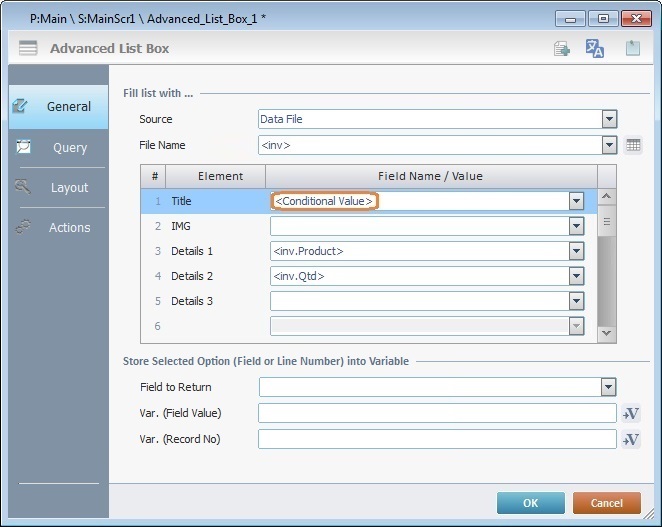Screen dimensions: 662x527
Task: Click variable picker icon for Var. (Field Value)
Action: click(630, 414)
